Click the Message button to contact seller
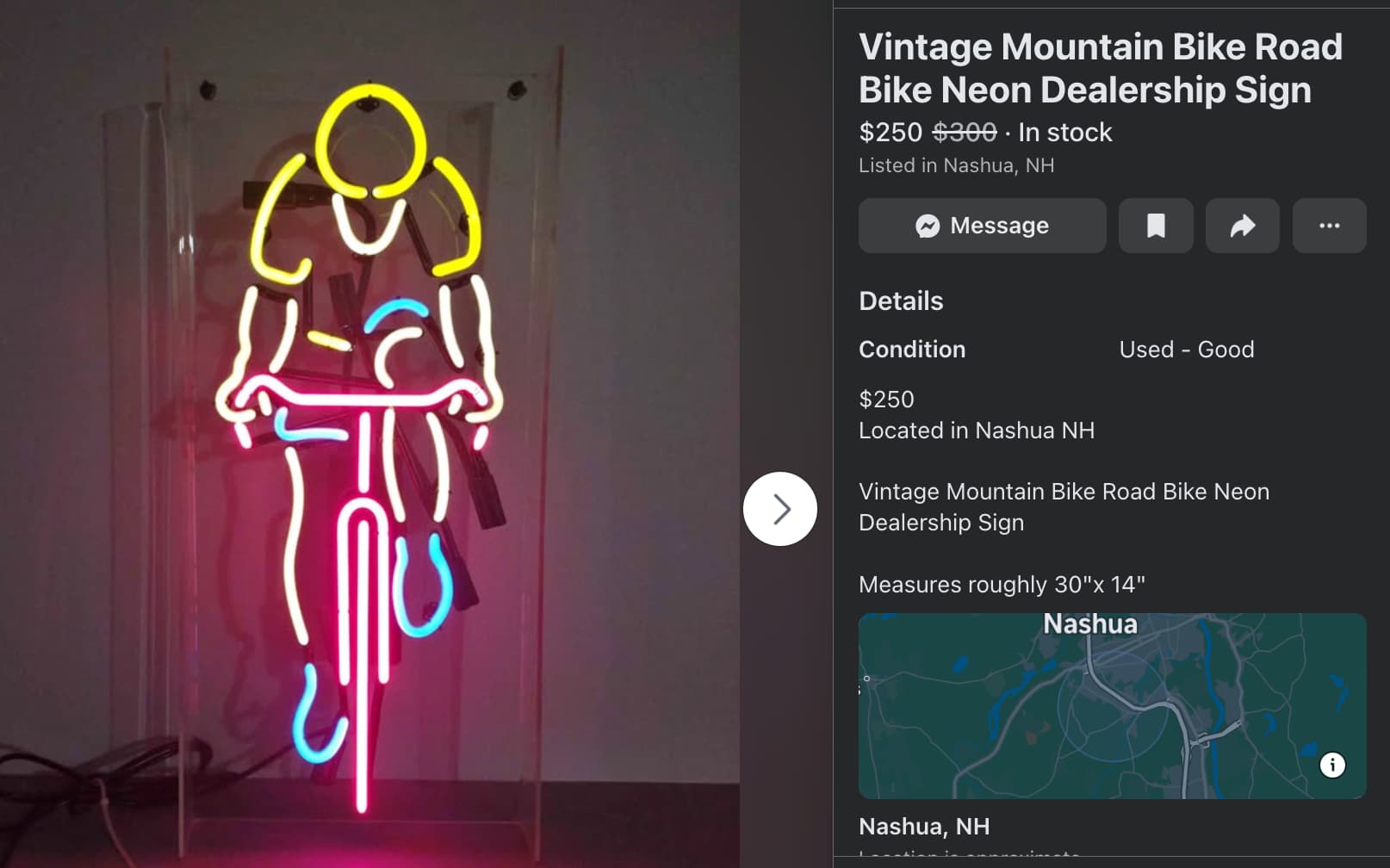 point(982,226)
